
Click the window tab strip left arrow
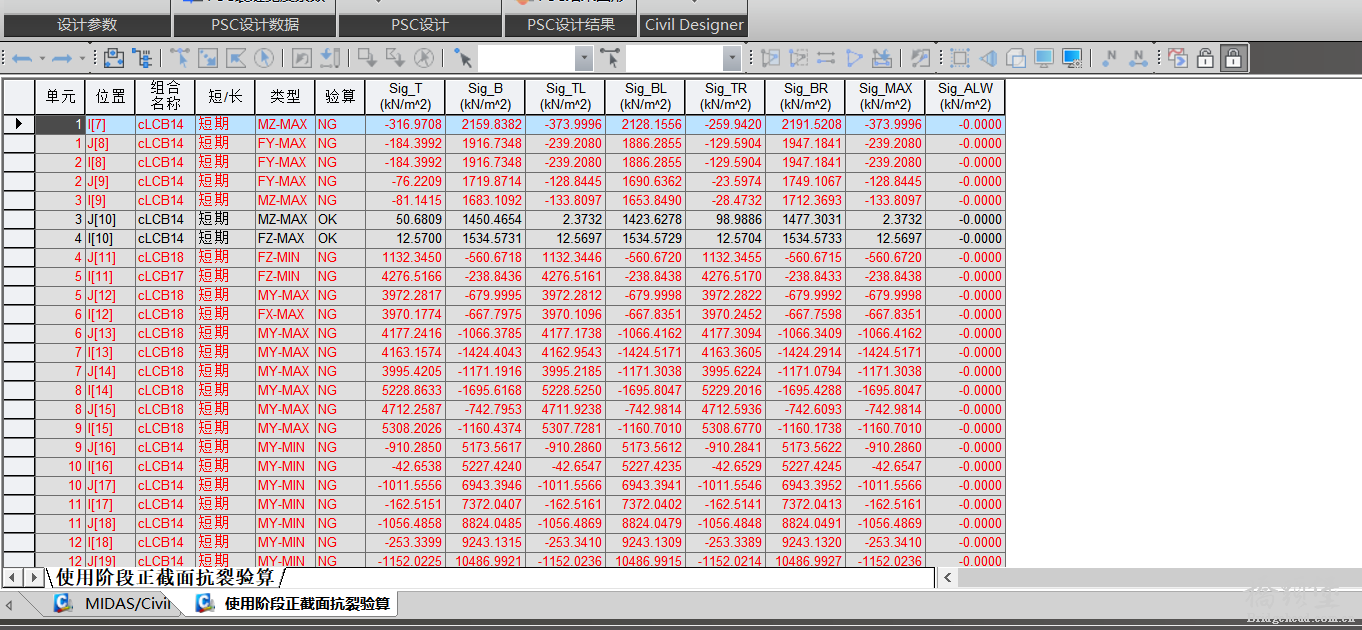(x=9, y=604)
